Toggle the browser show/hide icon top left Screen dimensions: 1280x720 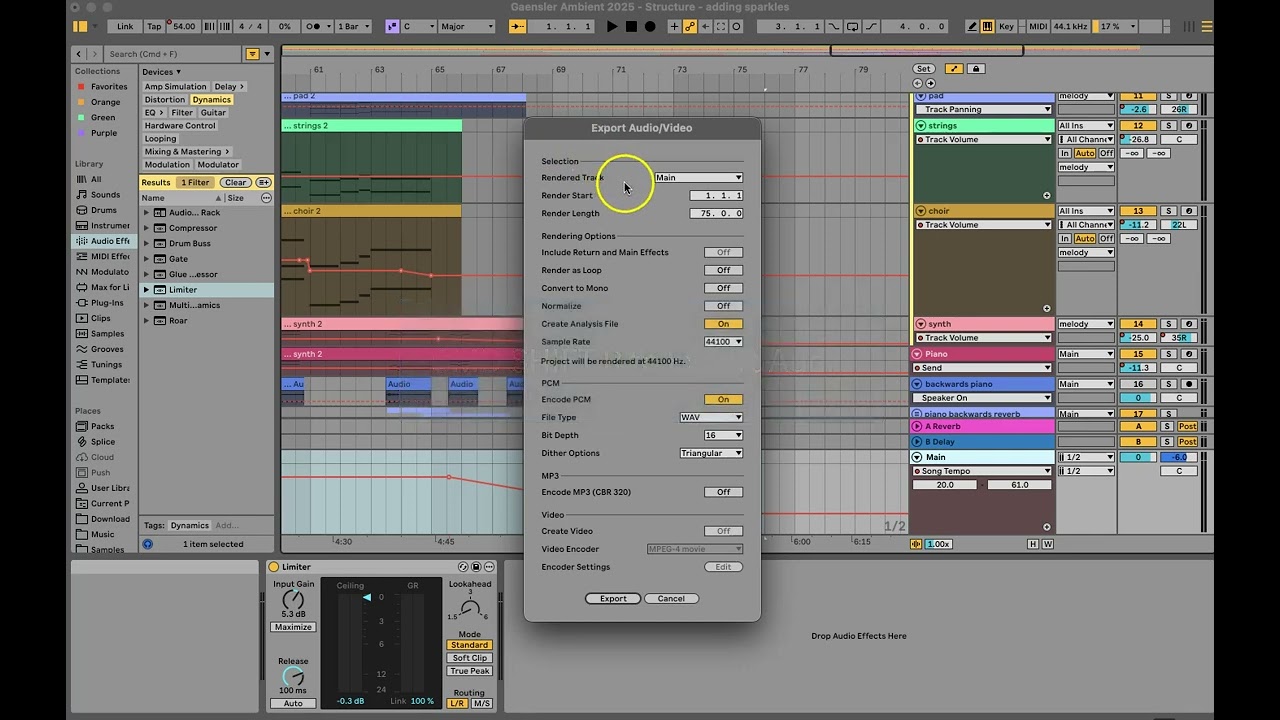[x=80, y=26]
